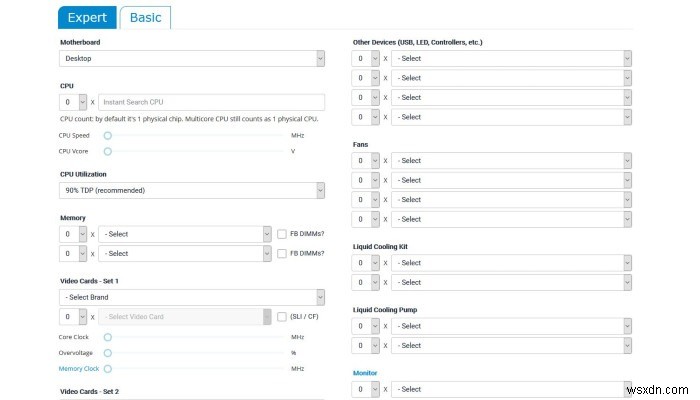Click the Monitor link label
700x400 pixels.
coord(365,372)
